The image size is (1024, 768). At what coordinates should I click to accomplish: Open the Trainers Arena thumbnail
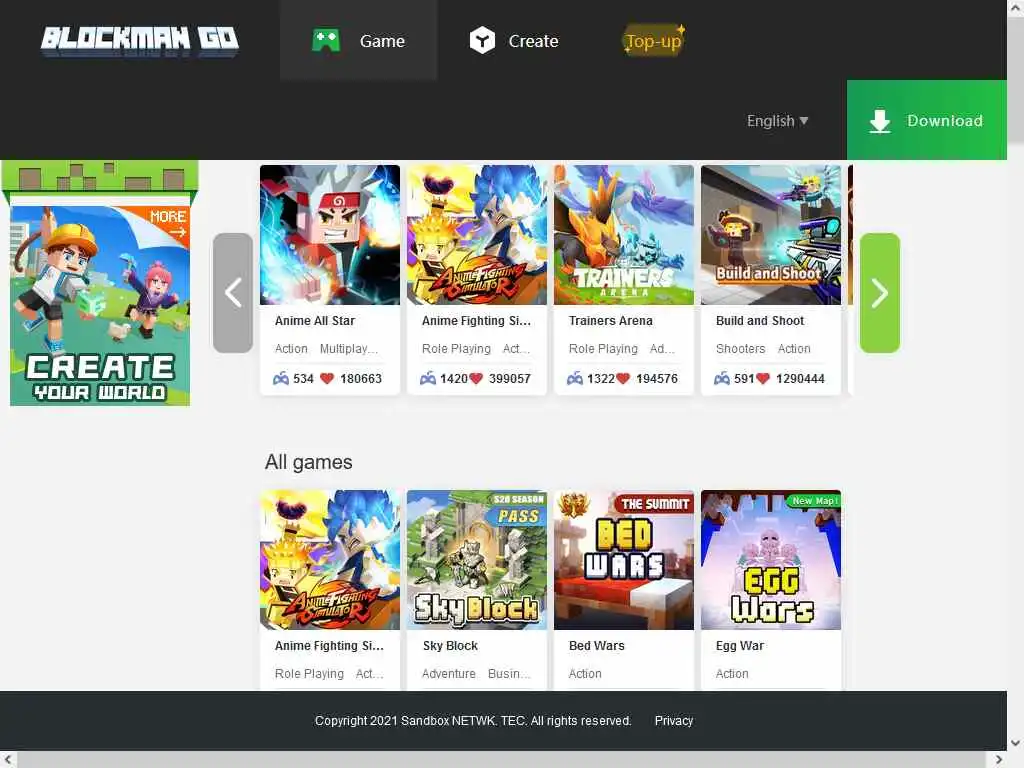[x=624, y=235]
